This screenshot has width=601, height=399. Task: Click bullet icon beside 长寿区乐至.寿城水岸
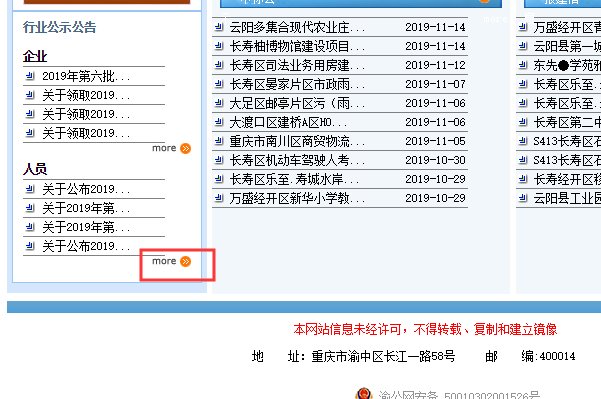(219, 179)
